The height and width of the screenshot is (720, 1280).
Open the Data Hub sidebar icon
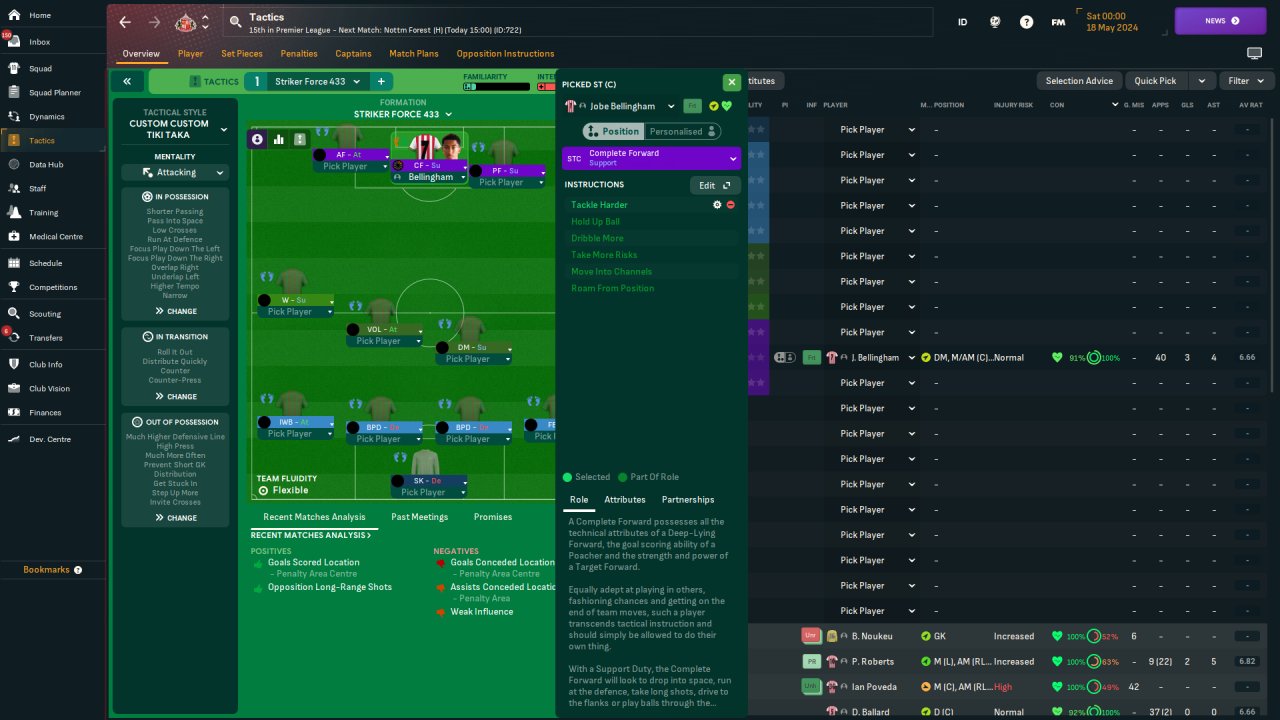(15, 164)
